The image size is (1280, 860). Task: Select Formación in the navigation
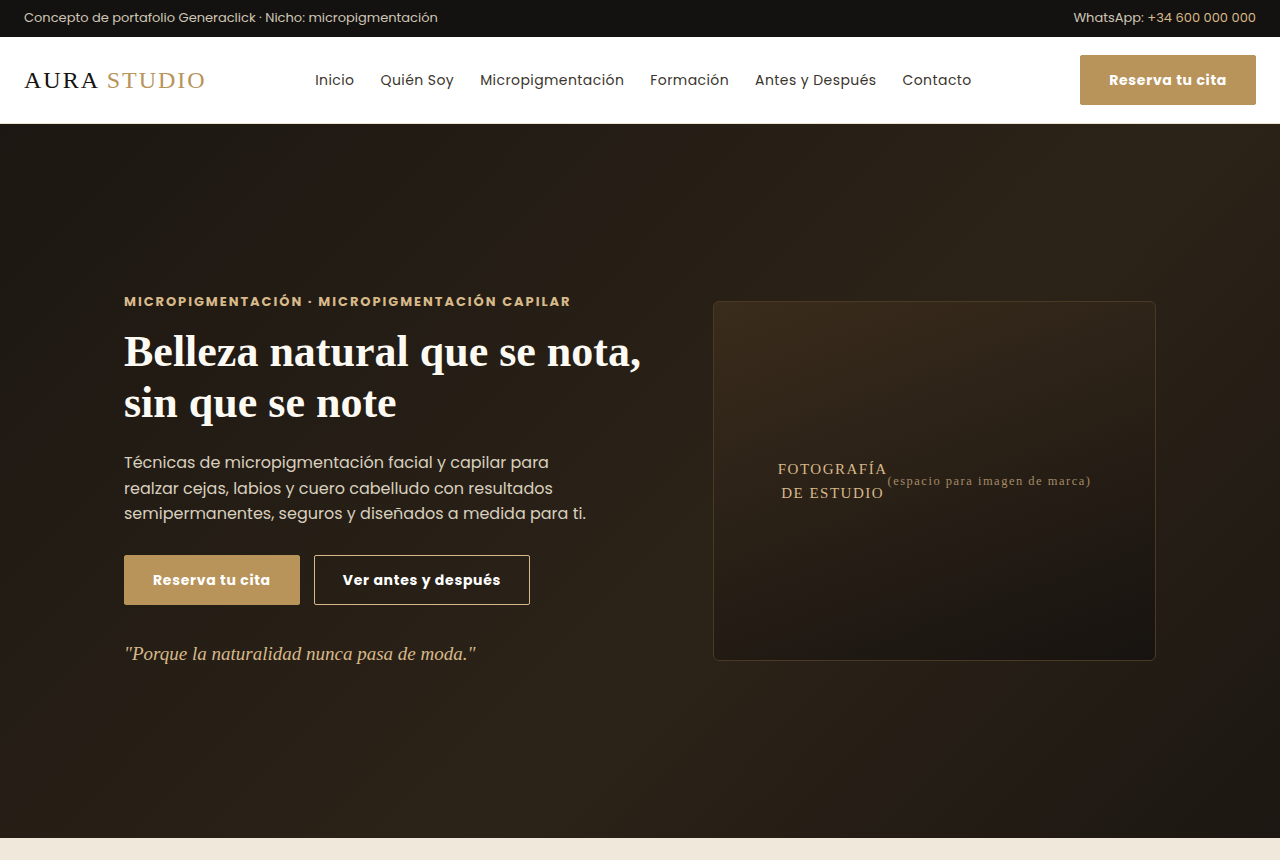point(689,80)
